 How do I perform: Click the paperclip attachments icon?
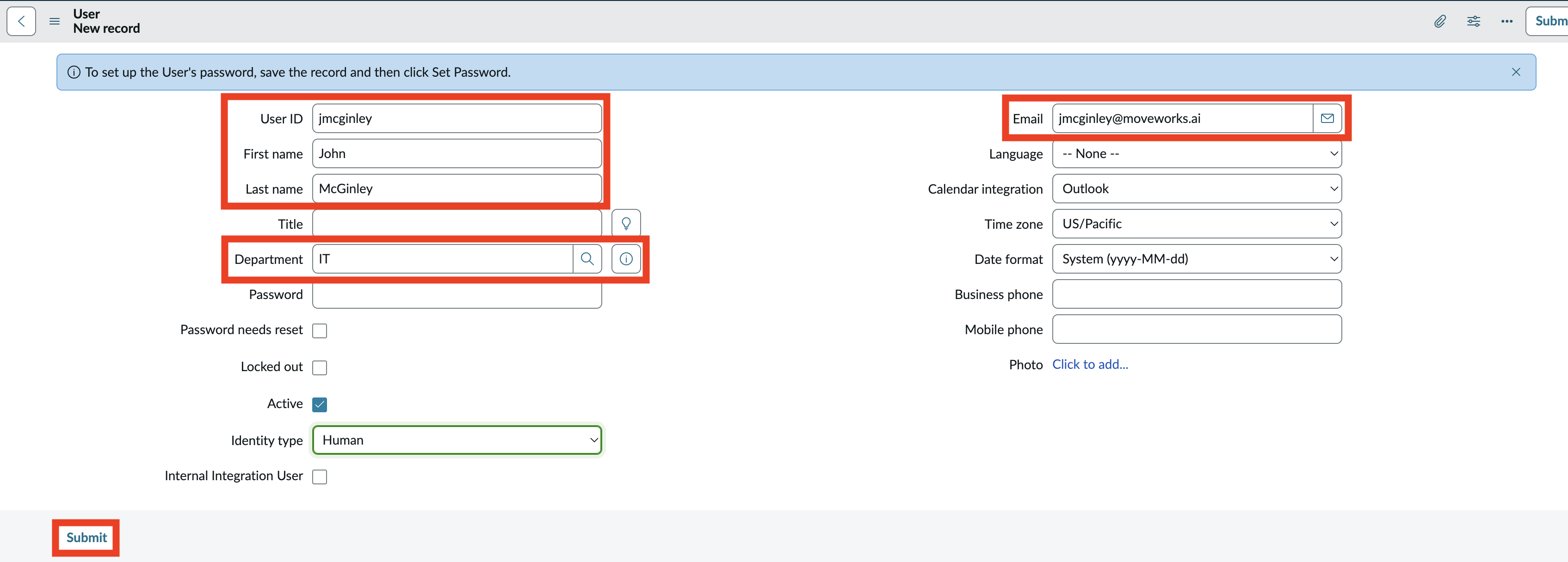click(1439, 21)
